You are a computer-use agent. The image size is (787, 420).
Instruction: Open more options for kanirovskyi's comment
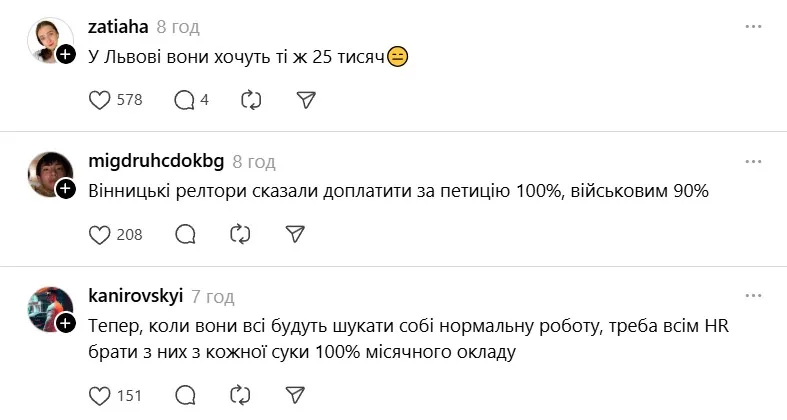pyautogui.click(x=754, y=296)
